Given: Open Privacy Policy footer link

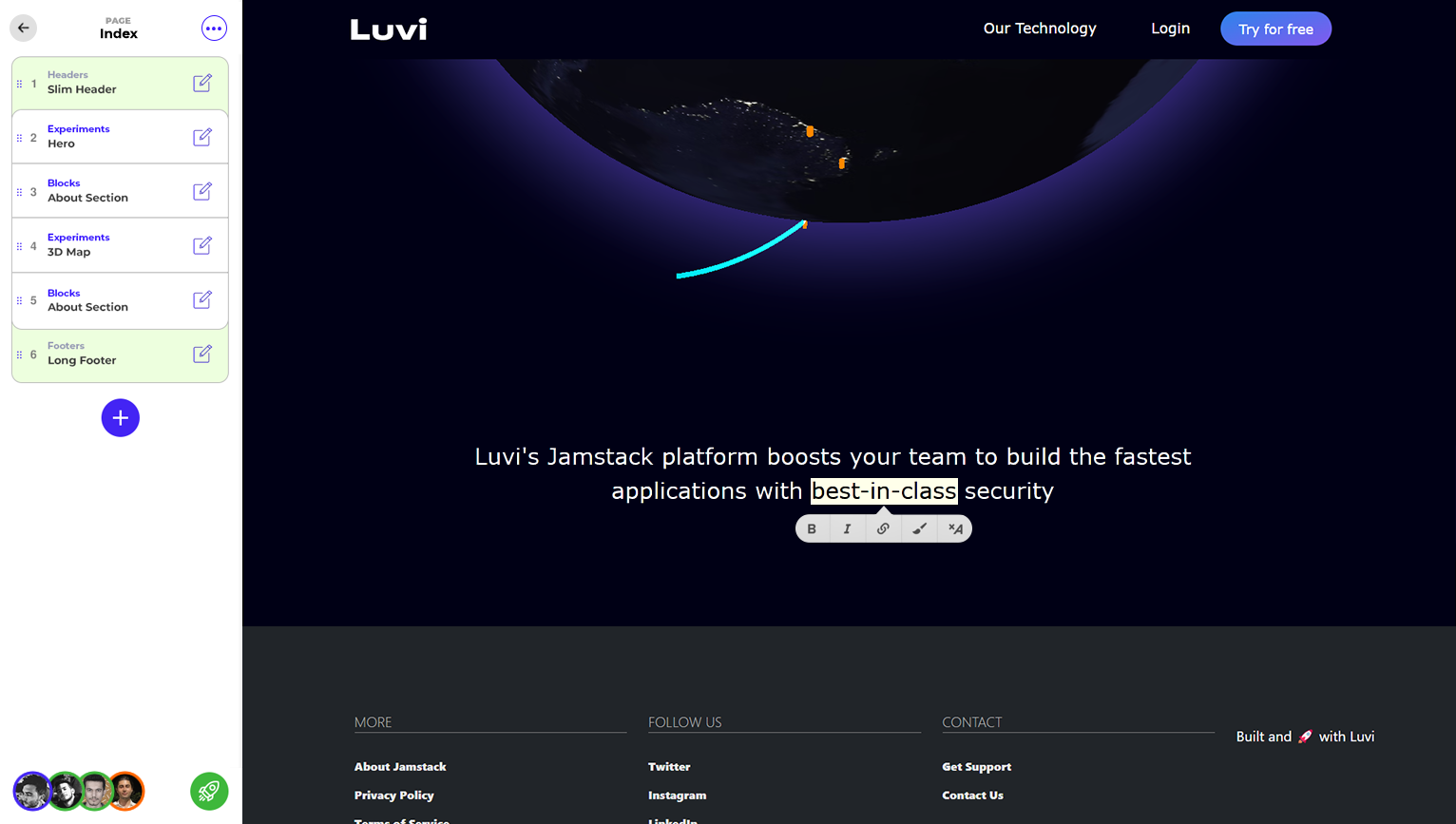Looking at the screenshot, I should pyautogui.click(x=393, y=795).
